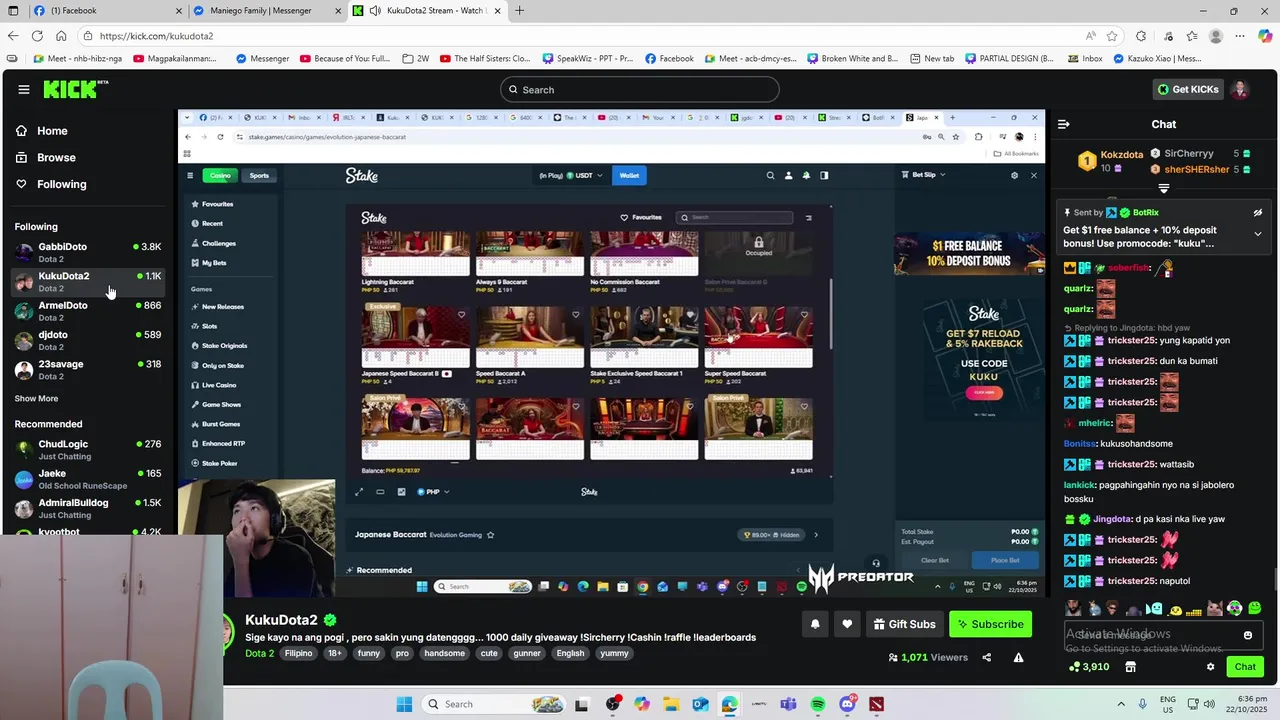Hide the pinned BotRix message

(1258, 212)
